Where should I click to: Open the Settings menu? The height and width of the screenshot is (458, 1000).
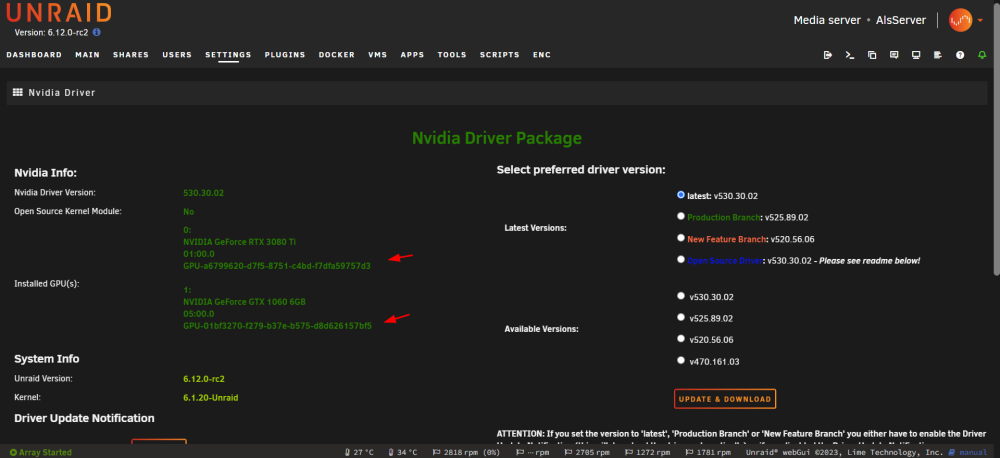[x=228, y=55]
